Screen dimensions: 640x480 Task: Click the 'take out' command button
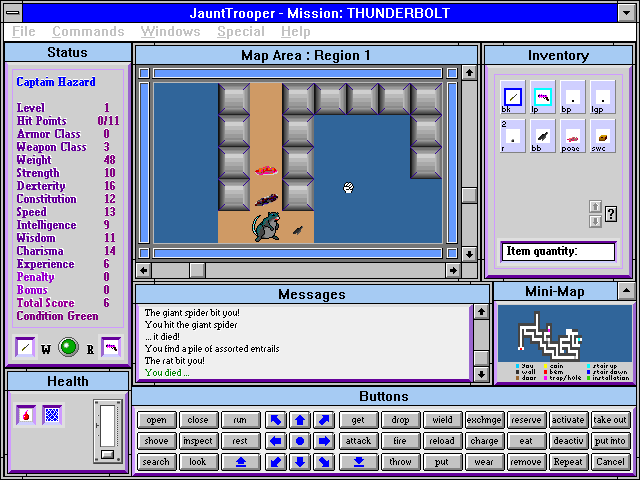click(x=610, y=420)
